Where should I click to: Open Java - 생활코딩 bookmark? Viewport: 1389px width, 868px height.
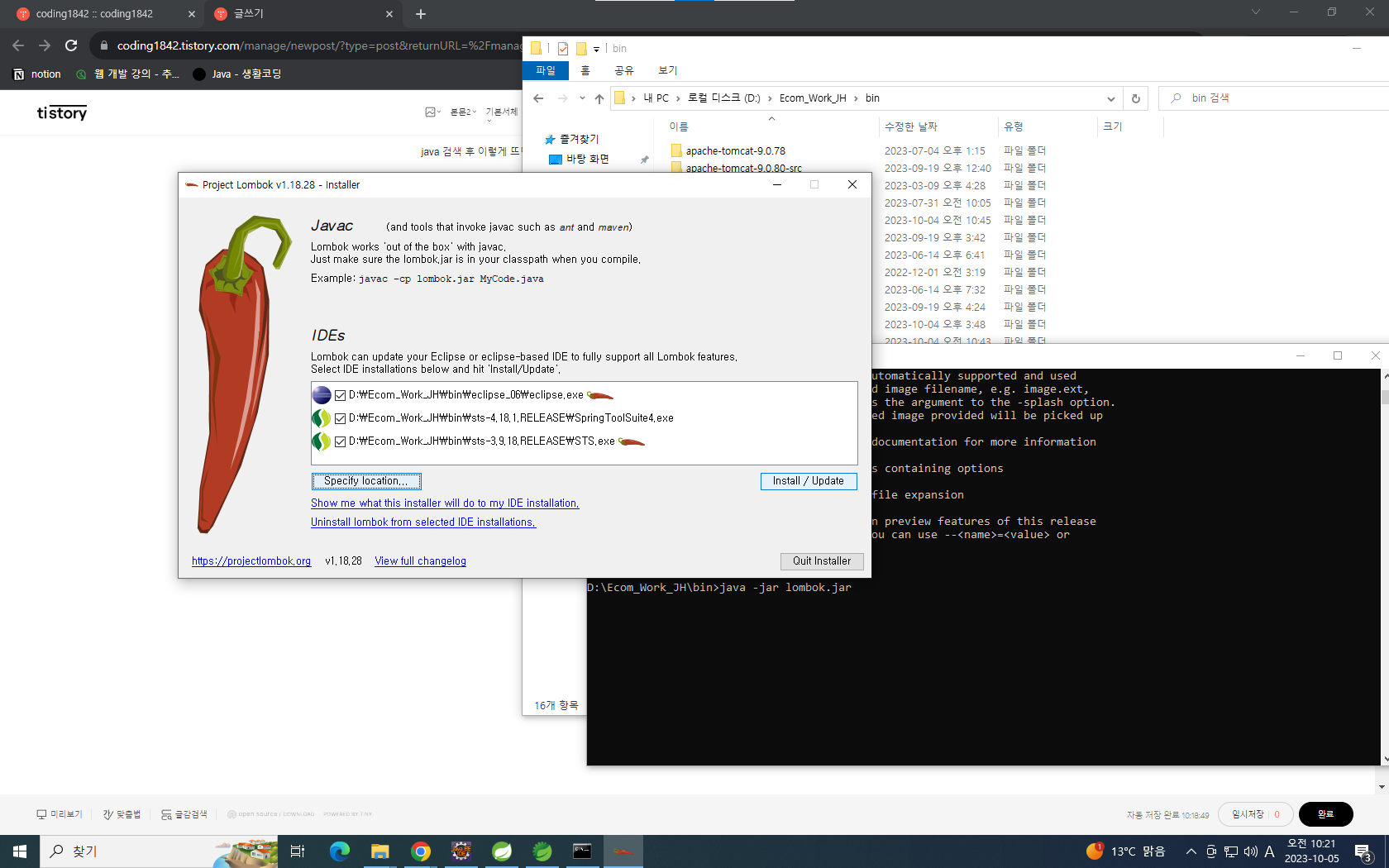click(x=237, y=74)
